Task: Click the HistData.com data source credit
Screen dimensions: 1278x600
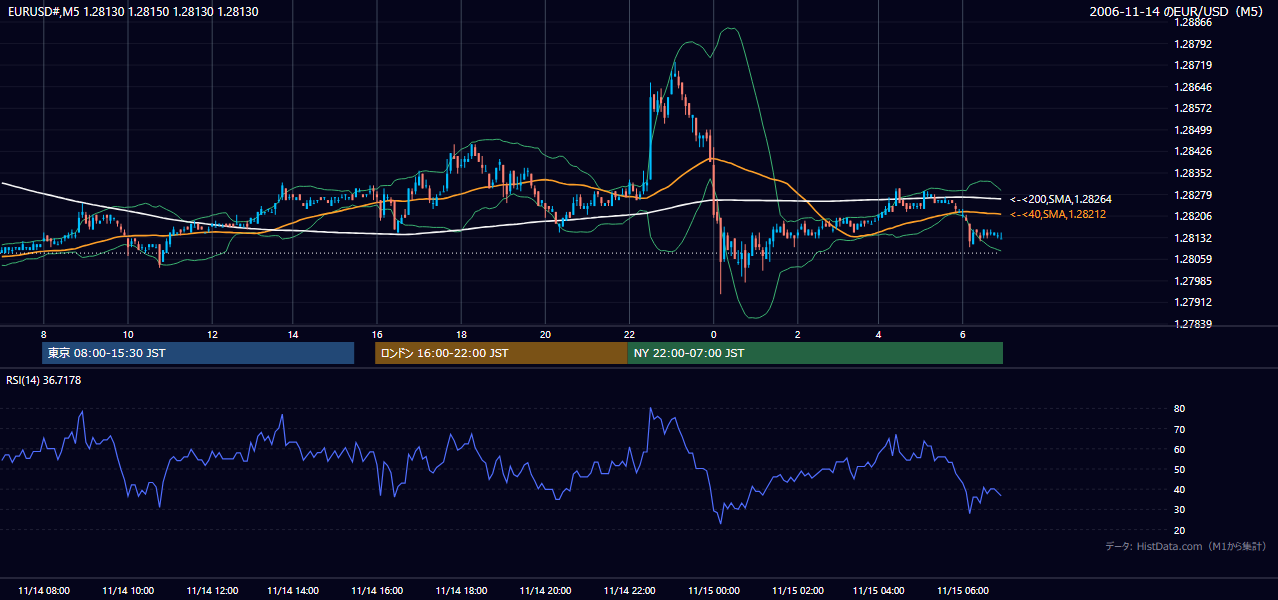Action: pyautogui.click(x=1185, y=546)
